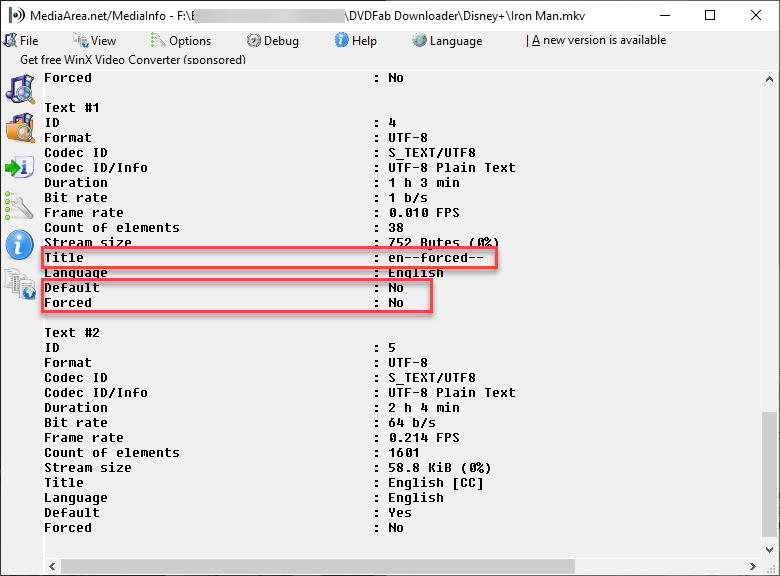Image resolution: width=780 pixels, height=576 pixels.
Task: Click the WinX Video Converter sponsored link
Action: pos(133,59)
